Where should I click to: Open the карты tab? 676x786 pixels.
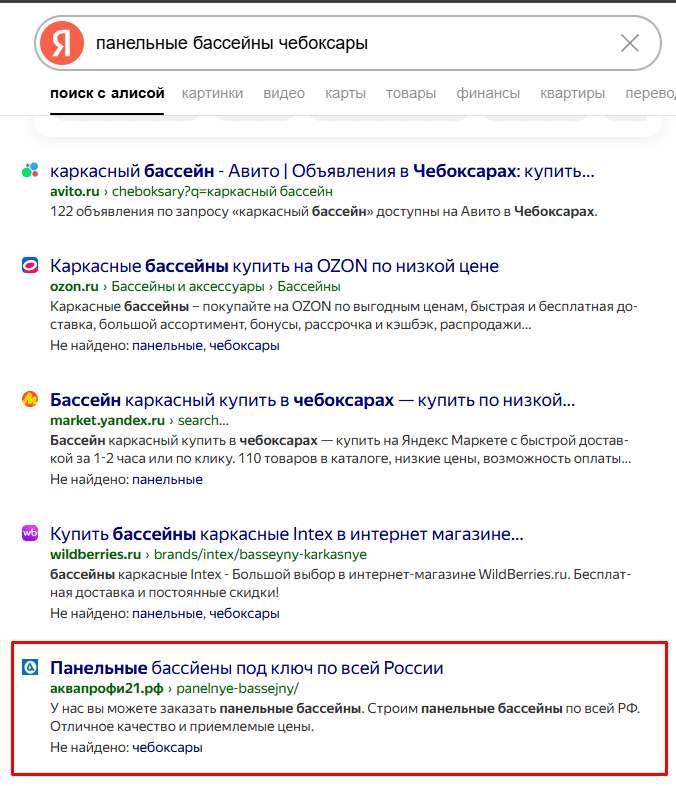pyautogui.click(x=345, y=94)
